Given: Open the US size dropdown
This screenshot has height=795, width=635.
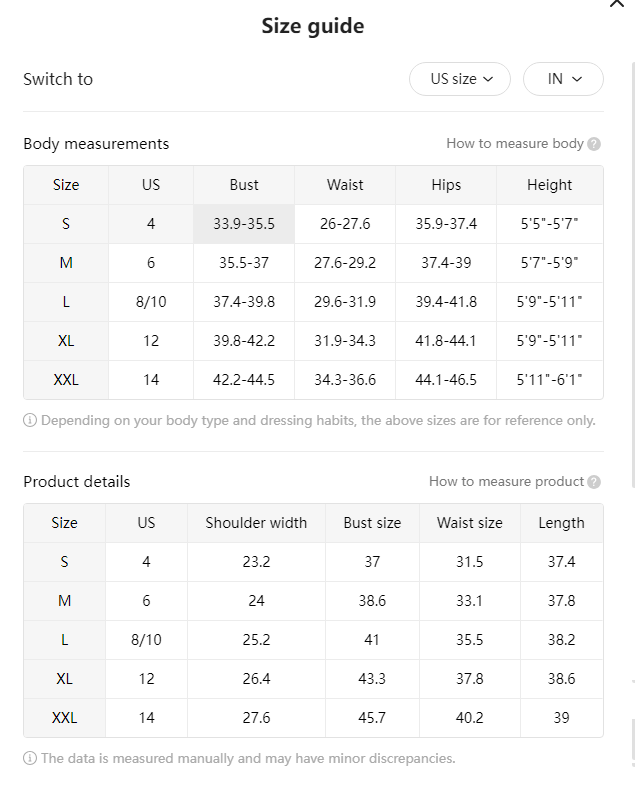Looking at the screenshot, I should (x=460, y=79).
